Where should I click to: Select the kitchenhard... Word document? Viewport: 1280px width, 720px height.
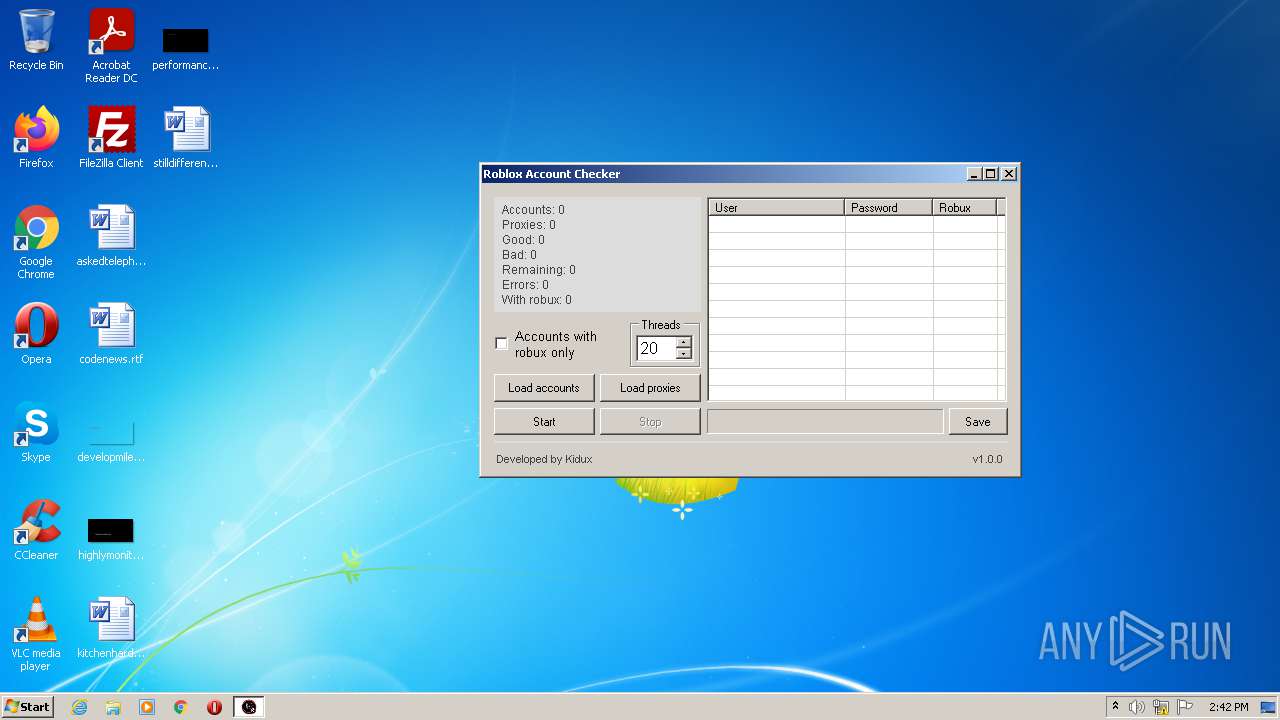point(111,627)
